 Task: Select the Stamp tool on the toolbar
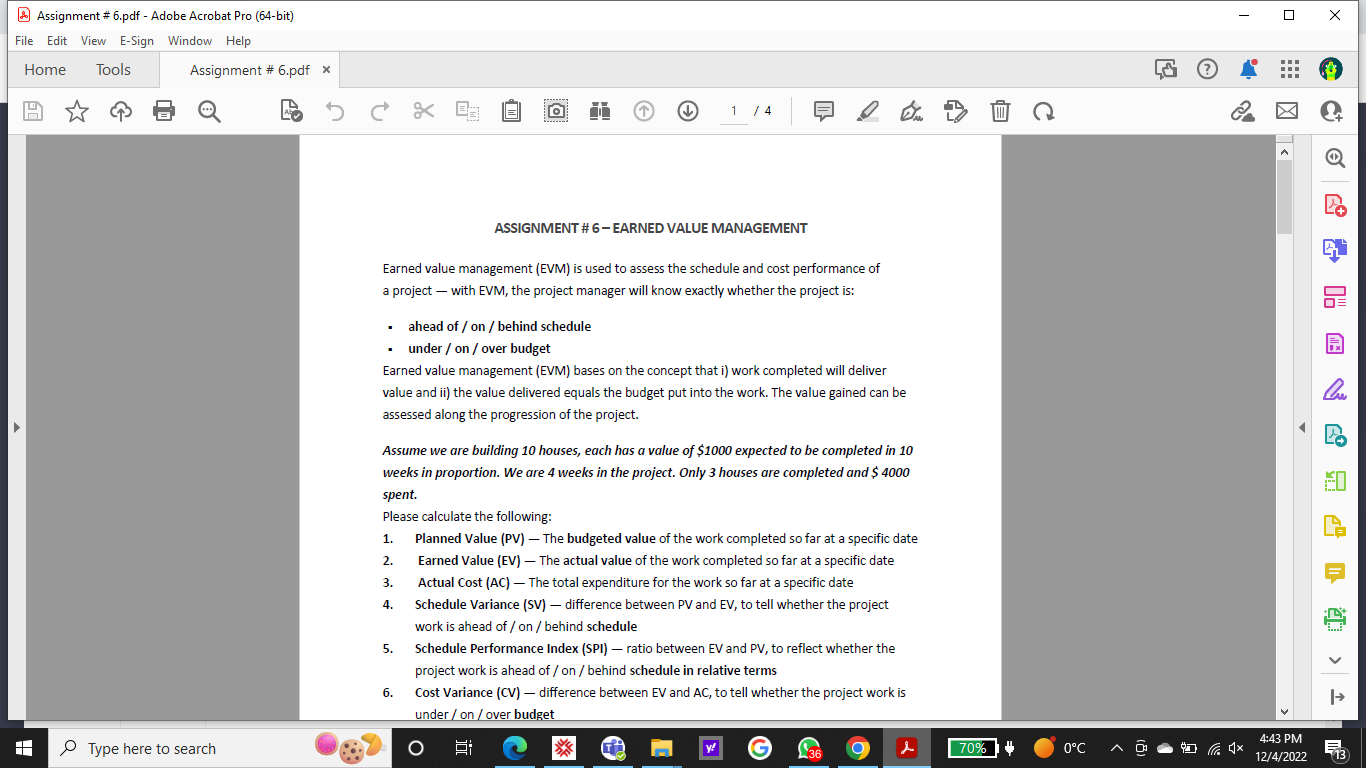click(x=955, y=111)
